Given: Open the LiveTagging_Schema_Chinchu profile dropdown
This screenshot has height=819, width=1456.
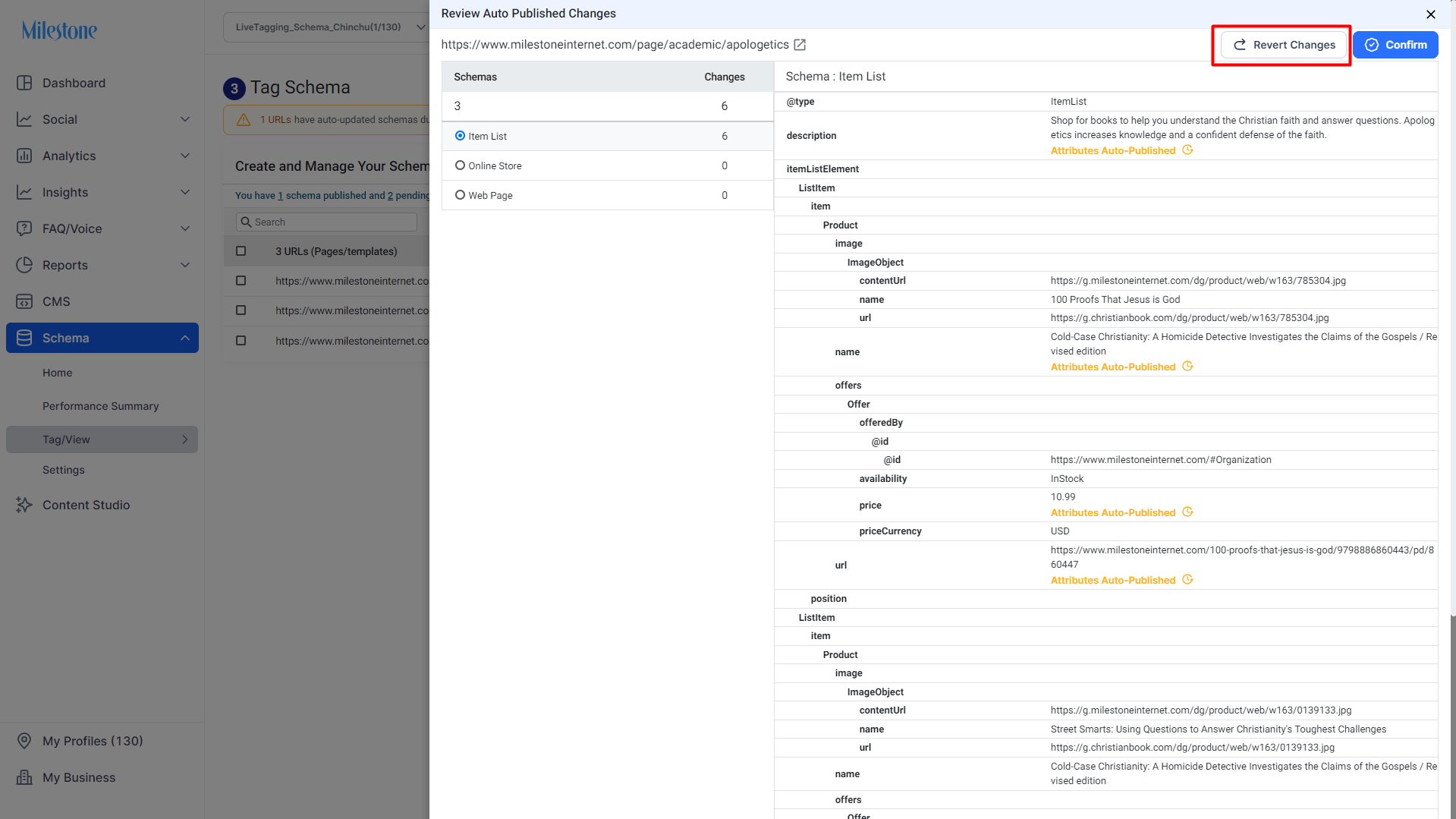Looking at the screenshot, I should tap(326, 27).
